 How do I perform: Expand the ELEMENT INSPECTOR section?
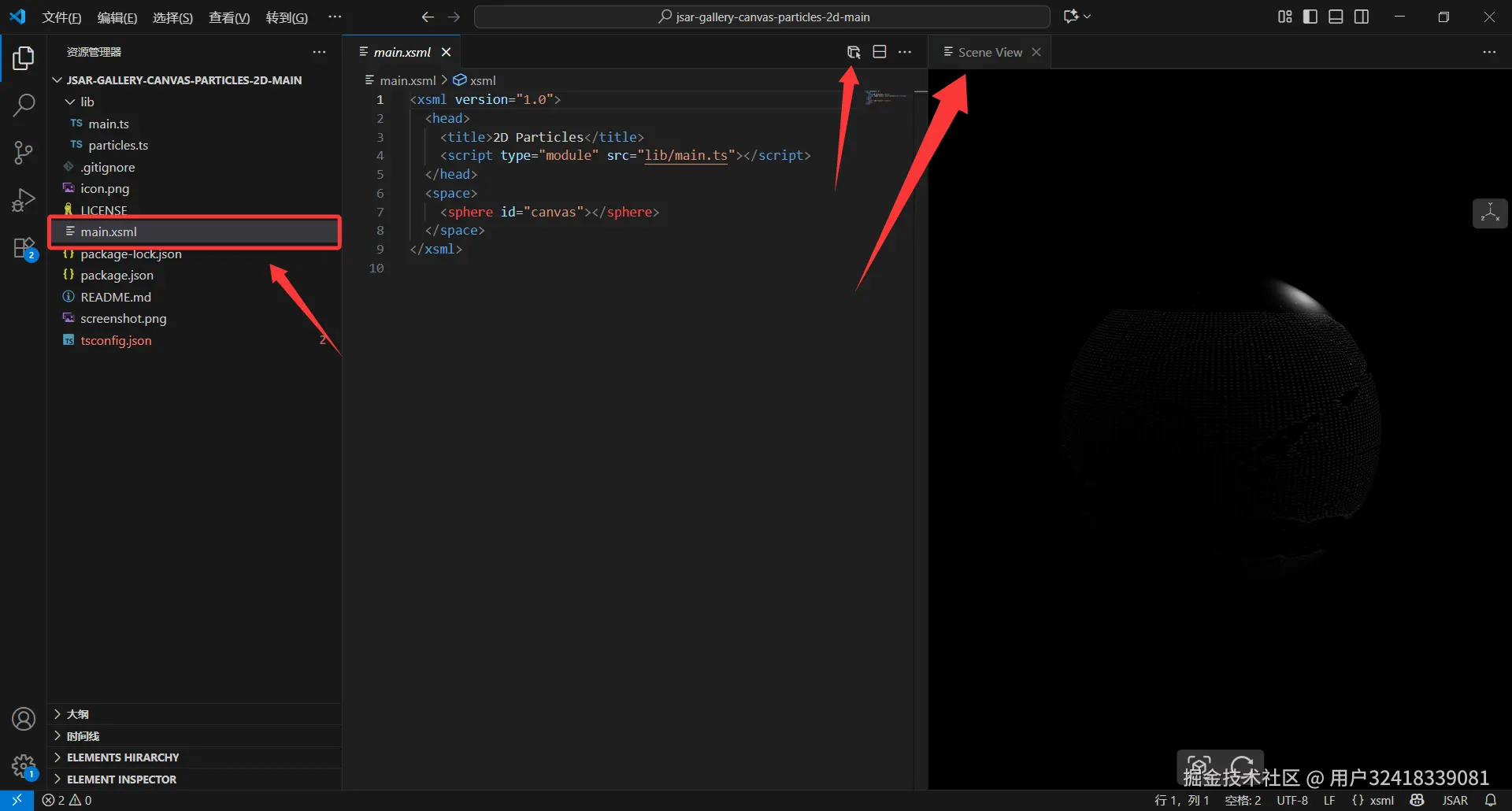pyautogui.click(x=121, y=780)
